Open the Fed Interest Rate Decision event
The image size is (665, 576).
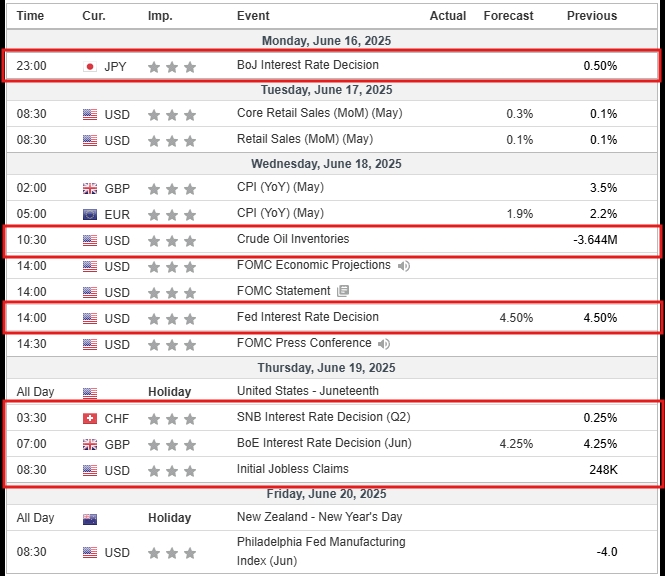tap(307, 317)
